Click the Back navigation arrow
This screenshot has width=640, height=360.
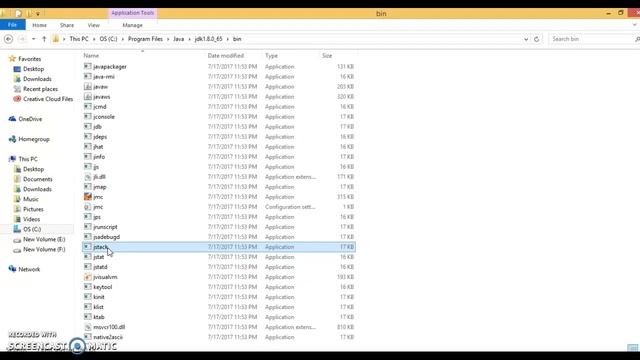pyautogui.click(x=8, y=39)
